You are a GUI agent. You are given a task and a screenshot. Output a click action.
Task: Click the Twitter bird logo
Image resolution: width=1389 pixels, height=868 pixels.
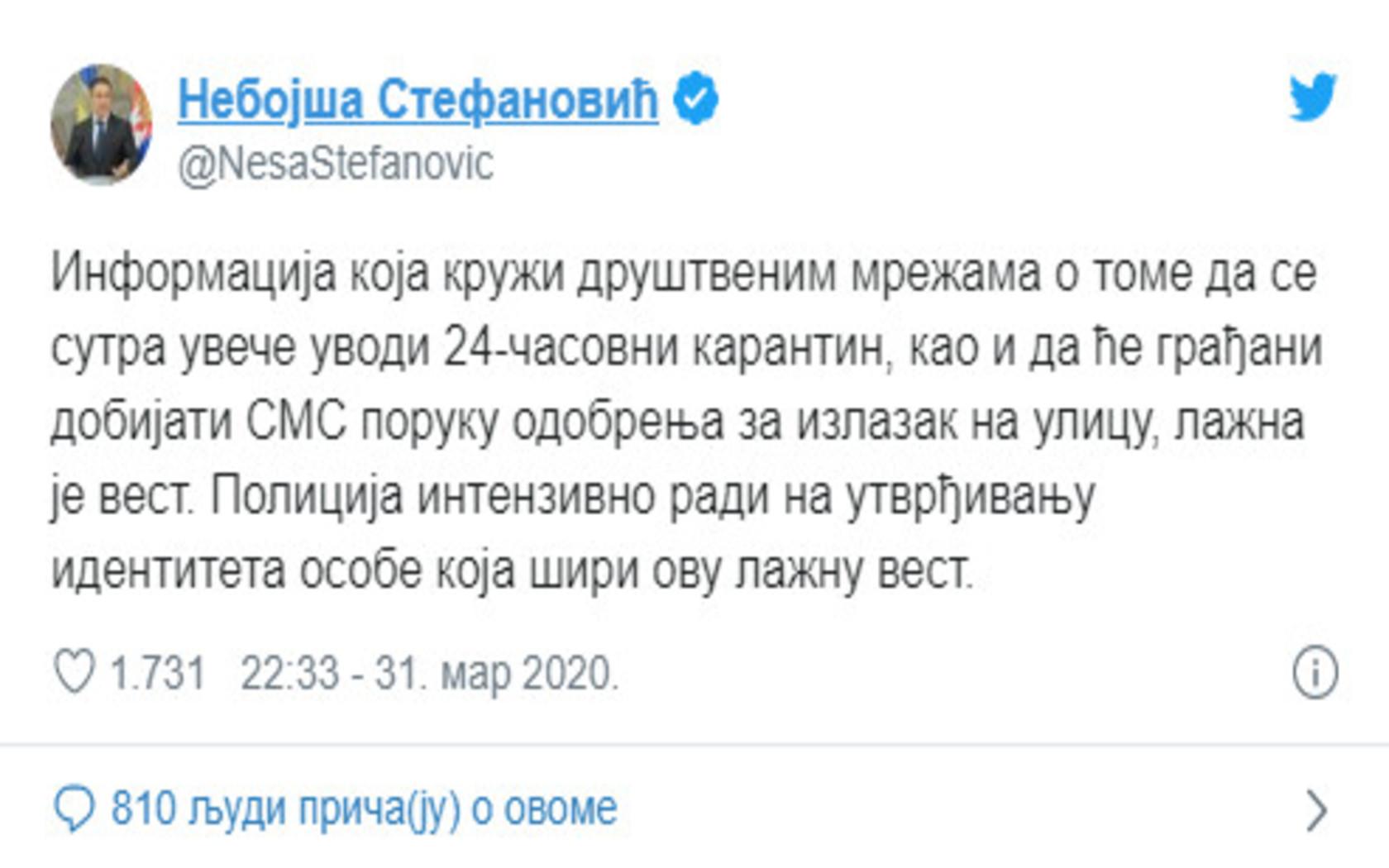click(1313, 98)
